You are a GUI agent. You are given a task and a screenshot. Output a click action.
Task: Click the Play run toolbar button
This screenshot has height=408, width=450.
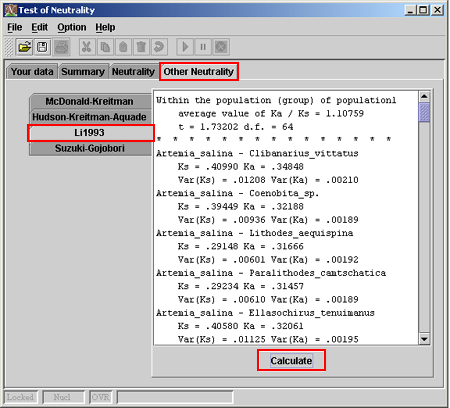[x=185, y=47]
